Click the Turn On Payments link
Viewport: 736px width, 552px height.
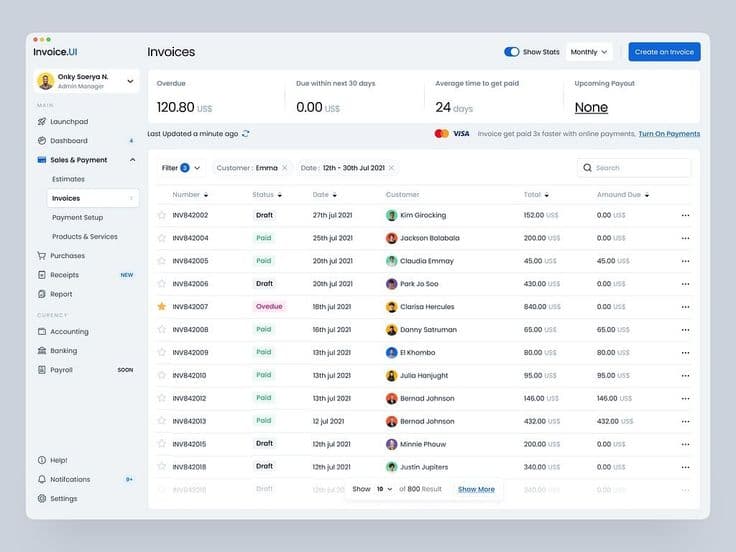[669, 134]
